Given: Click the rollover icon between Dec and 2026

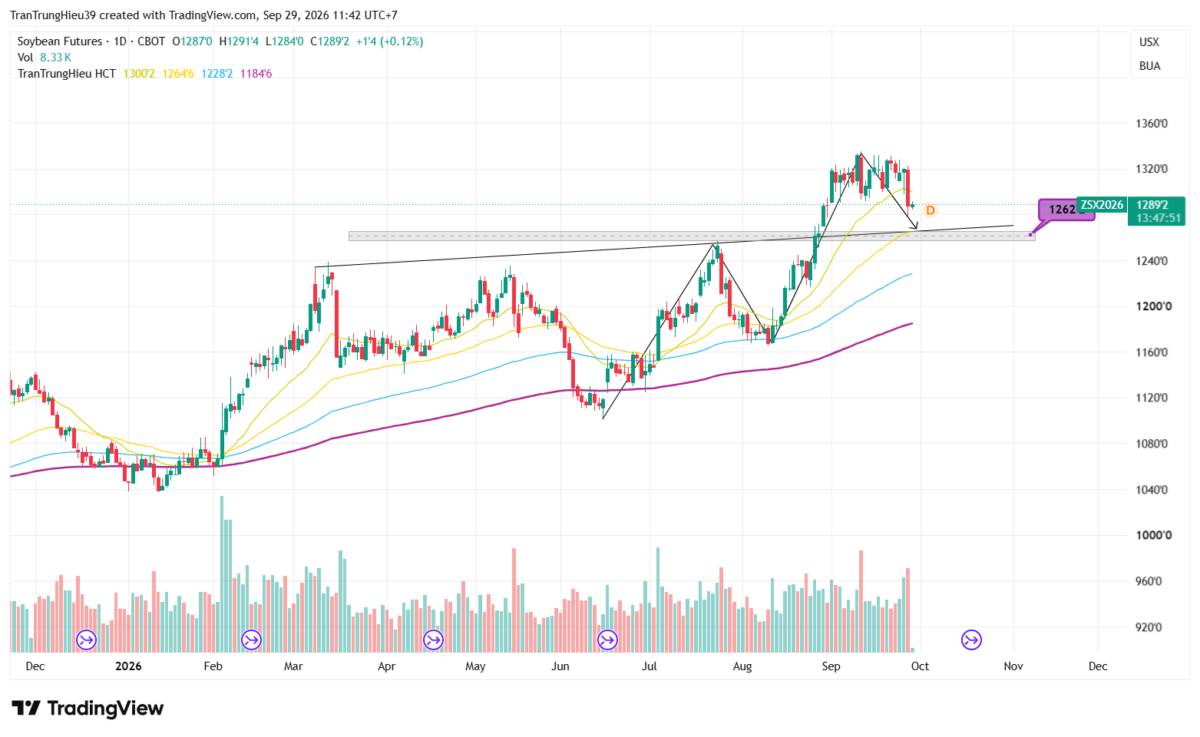Looking at the screenshot, I should 86,639.
